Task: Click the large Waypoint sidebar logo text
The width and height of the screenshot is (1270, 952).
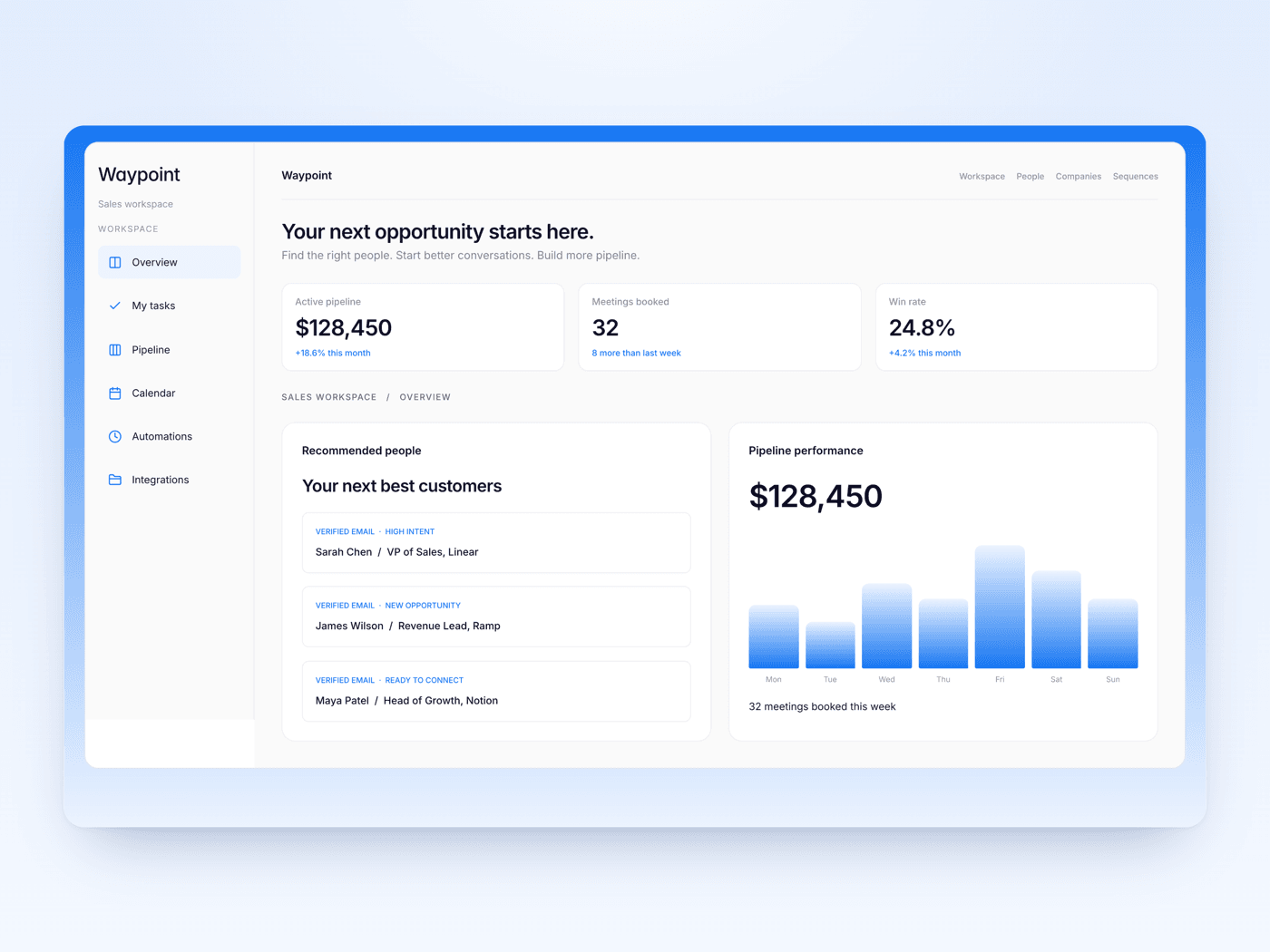Action: 139,175
